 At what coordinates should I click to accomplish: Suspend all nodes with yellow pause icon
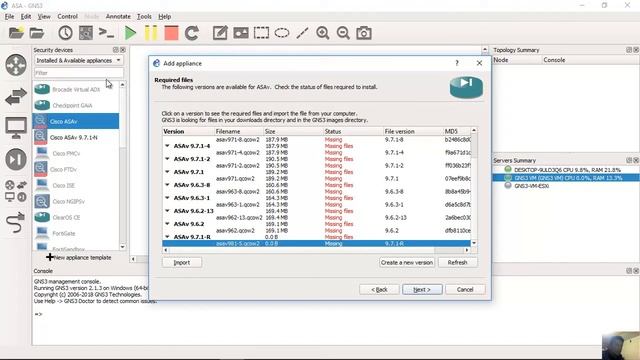tap(151, 33)
